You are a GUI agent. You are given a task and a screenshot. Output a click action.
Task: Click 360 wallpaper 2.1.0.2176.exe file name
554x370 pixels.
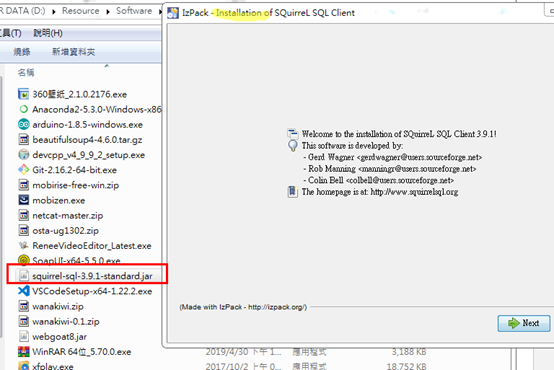click(79, 94)
